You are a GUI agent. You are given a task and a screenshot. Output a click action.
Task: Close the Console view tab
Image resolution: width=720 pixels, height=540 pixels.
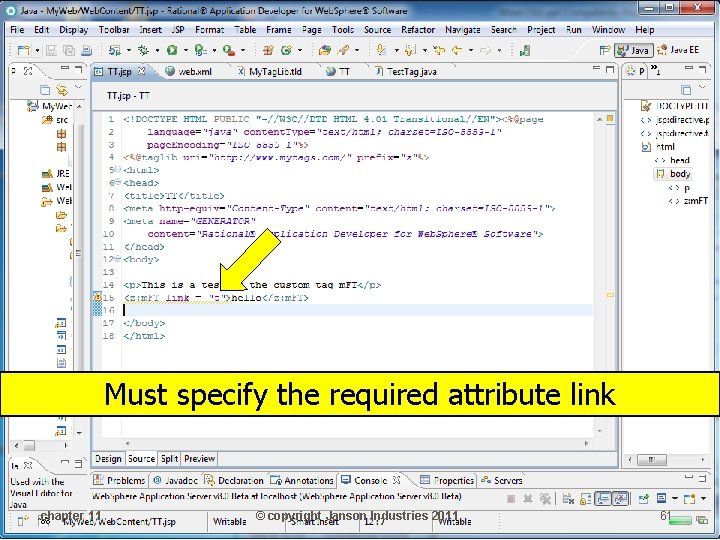[396, 480]
